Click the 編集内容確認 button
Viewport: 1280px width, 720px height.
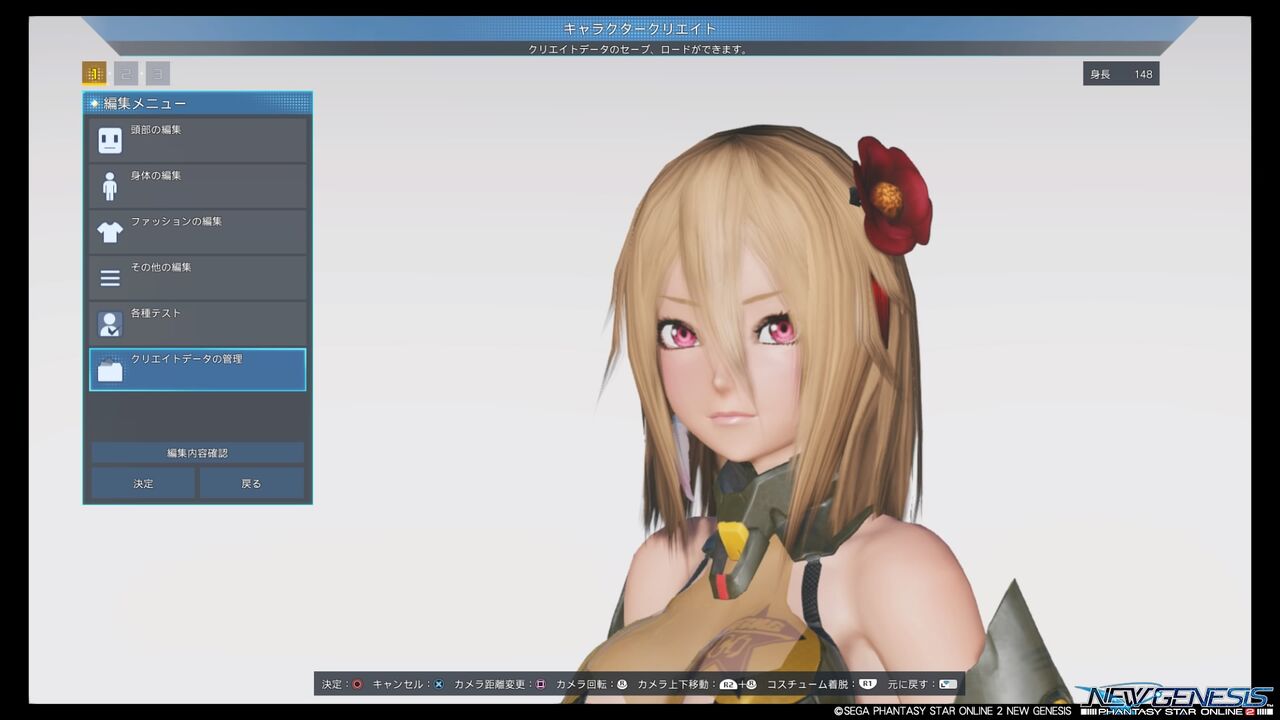198,453
